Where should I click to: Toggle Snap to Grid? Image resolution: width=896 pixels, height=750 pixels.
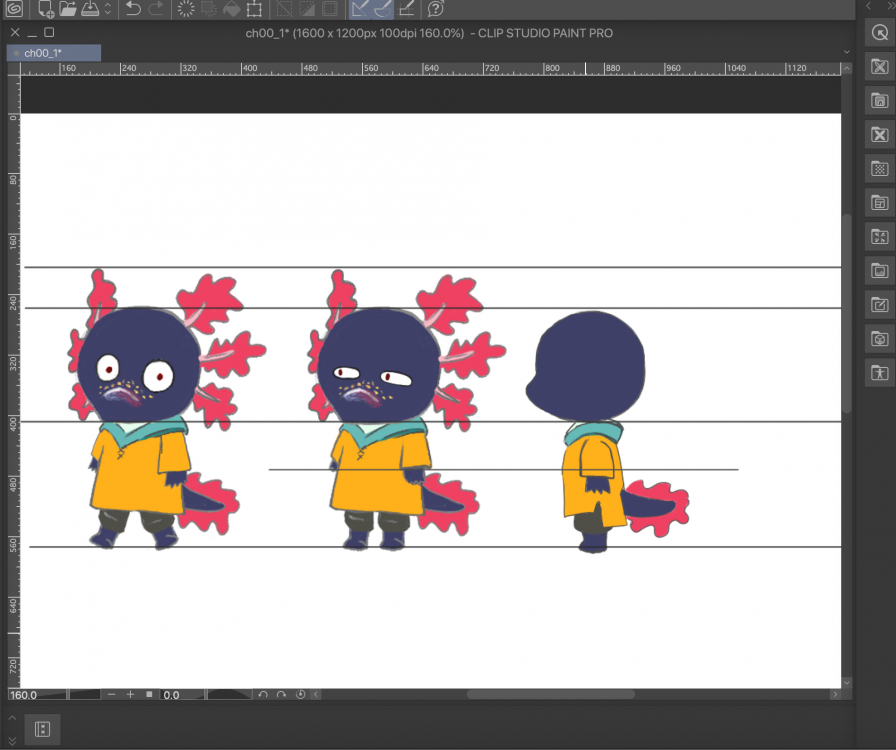(406, 10)
